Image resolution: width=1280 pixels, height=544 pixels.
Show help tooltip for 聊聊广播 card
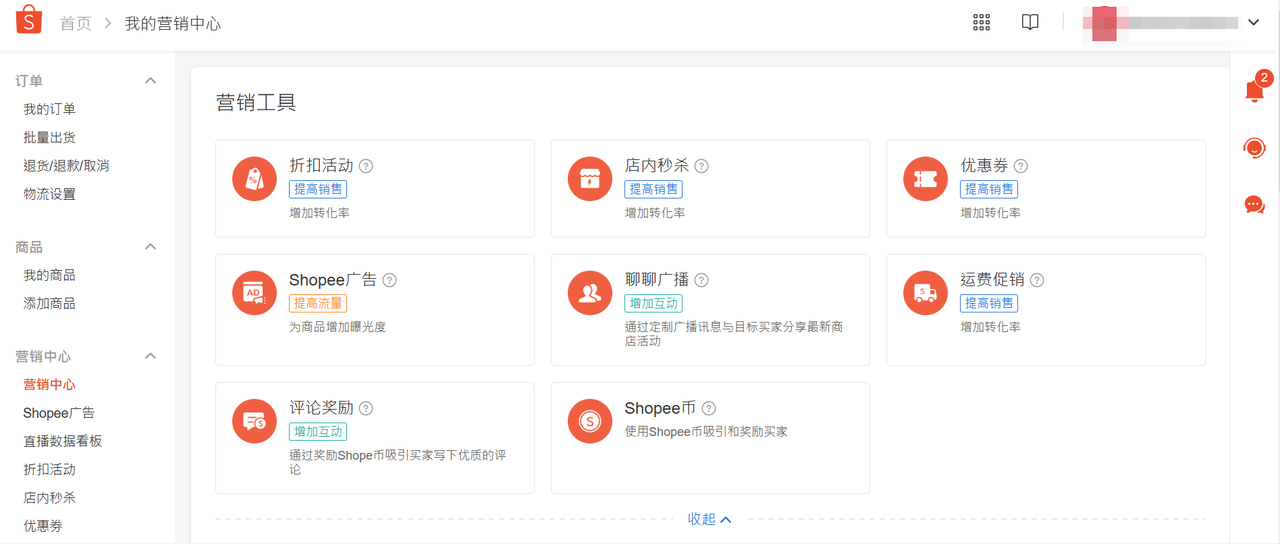pyautogui.click(x=702, y=280)
